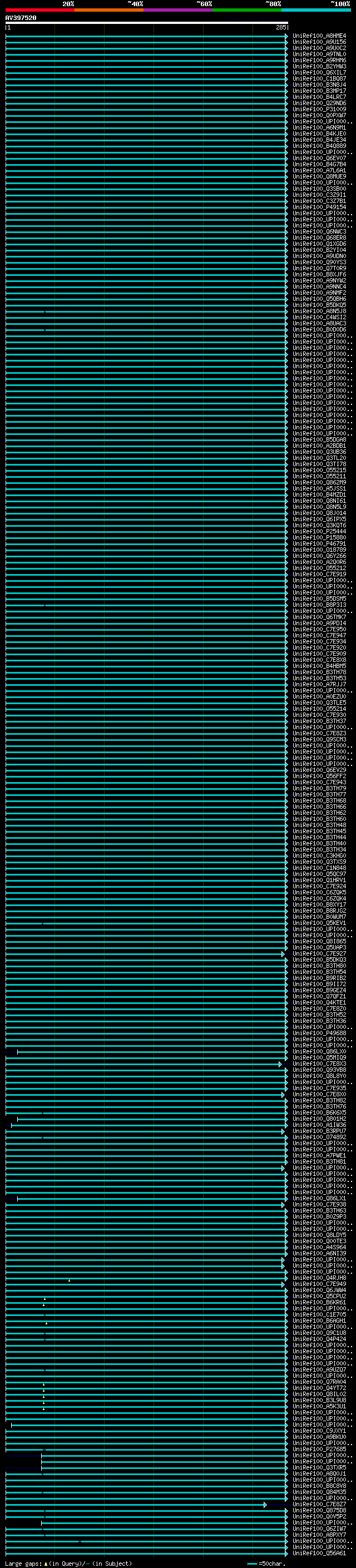
Task: Open hit UniRef100_A8HME4
Action: [x=319, y=36]
